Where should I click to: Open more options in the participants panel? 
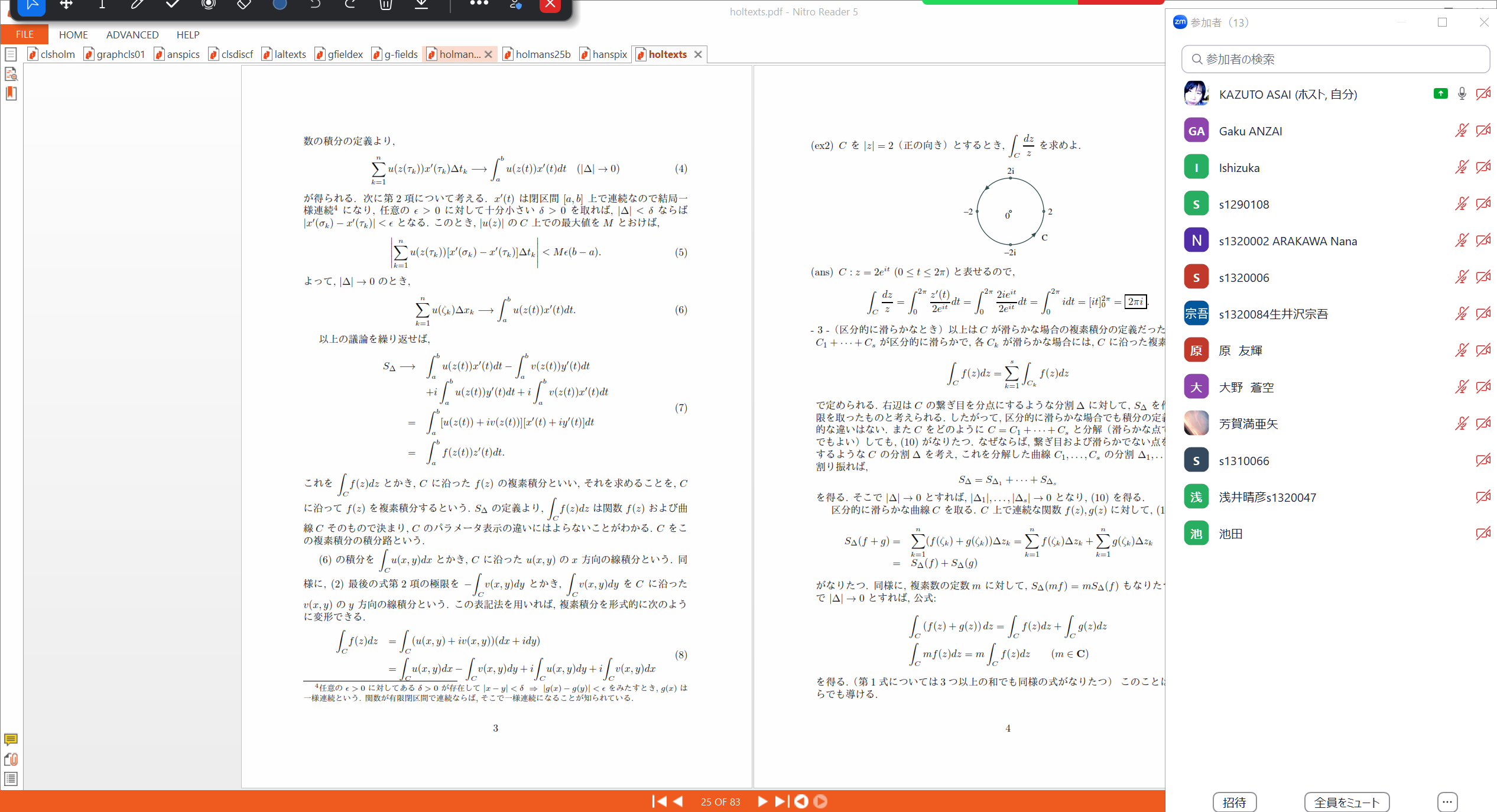pos(1447,802)
